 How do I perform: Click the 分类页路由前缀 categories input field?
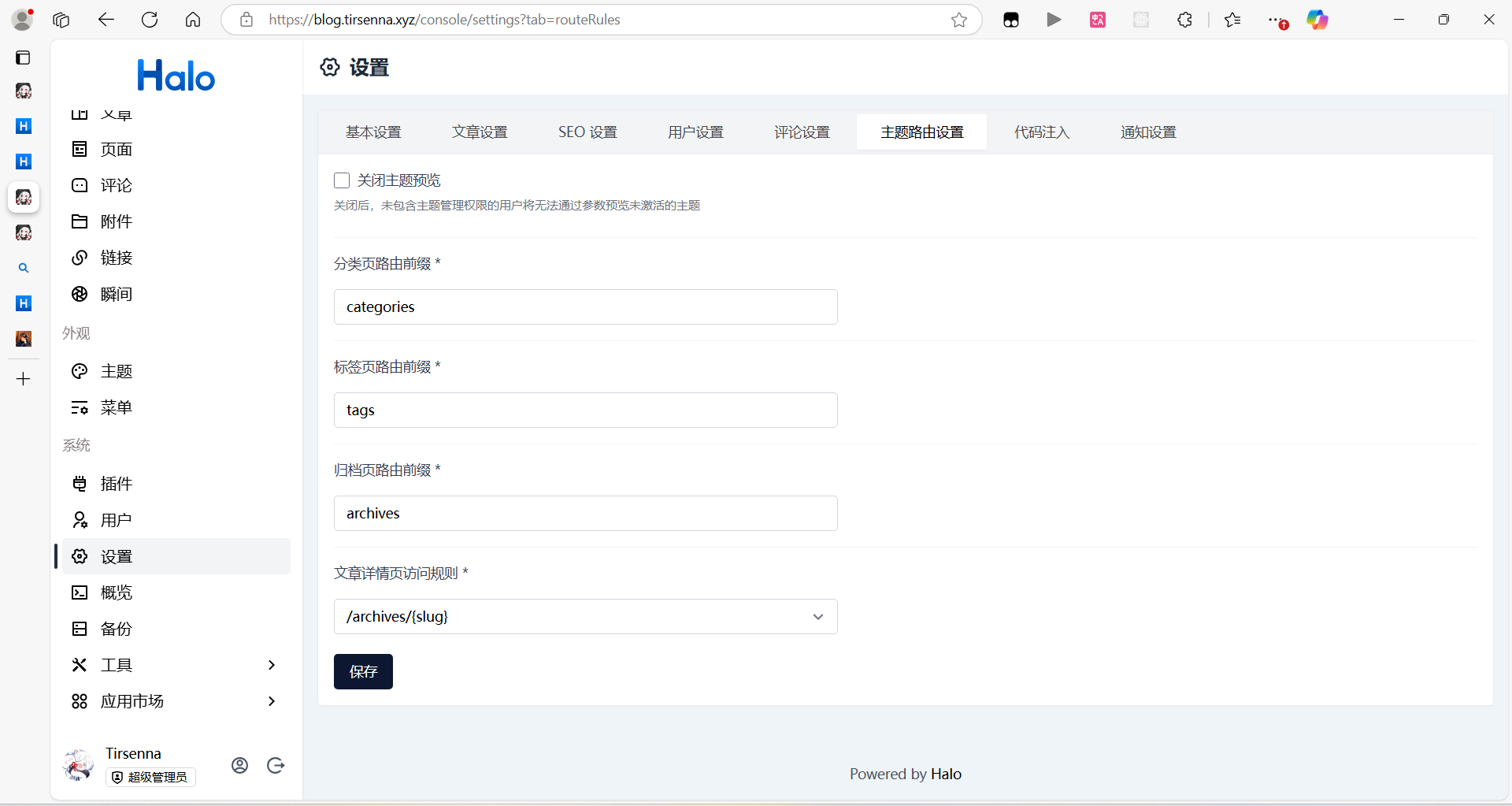[585, 306]
